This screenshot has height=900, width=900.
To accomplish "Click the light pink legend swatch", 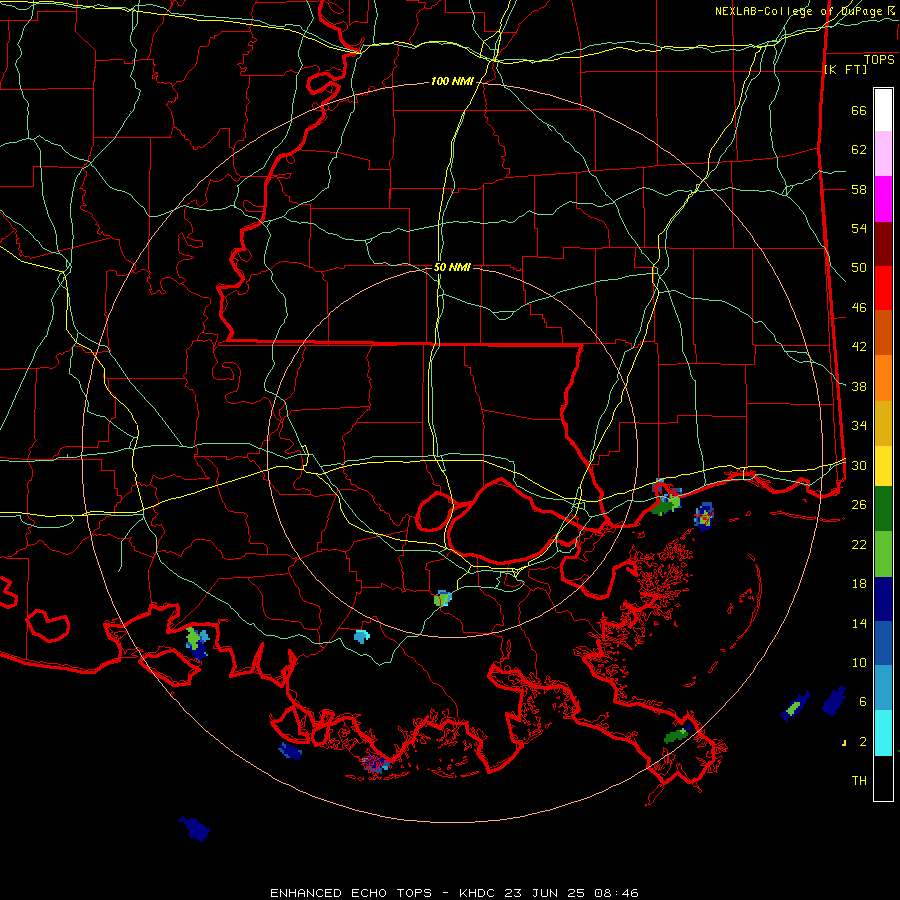I will tap(883, 154).
